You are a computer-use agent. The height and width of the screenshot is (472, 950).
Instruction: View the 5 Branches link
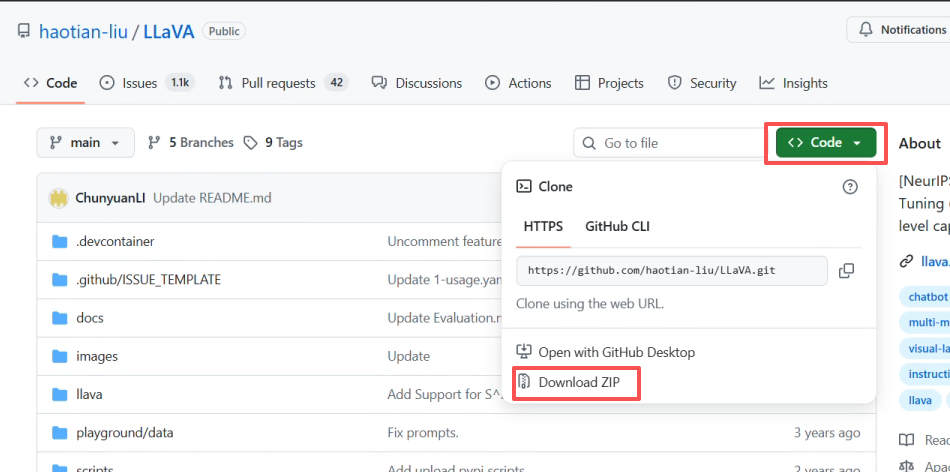[x=190, y=143]
